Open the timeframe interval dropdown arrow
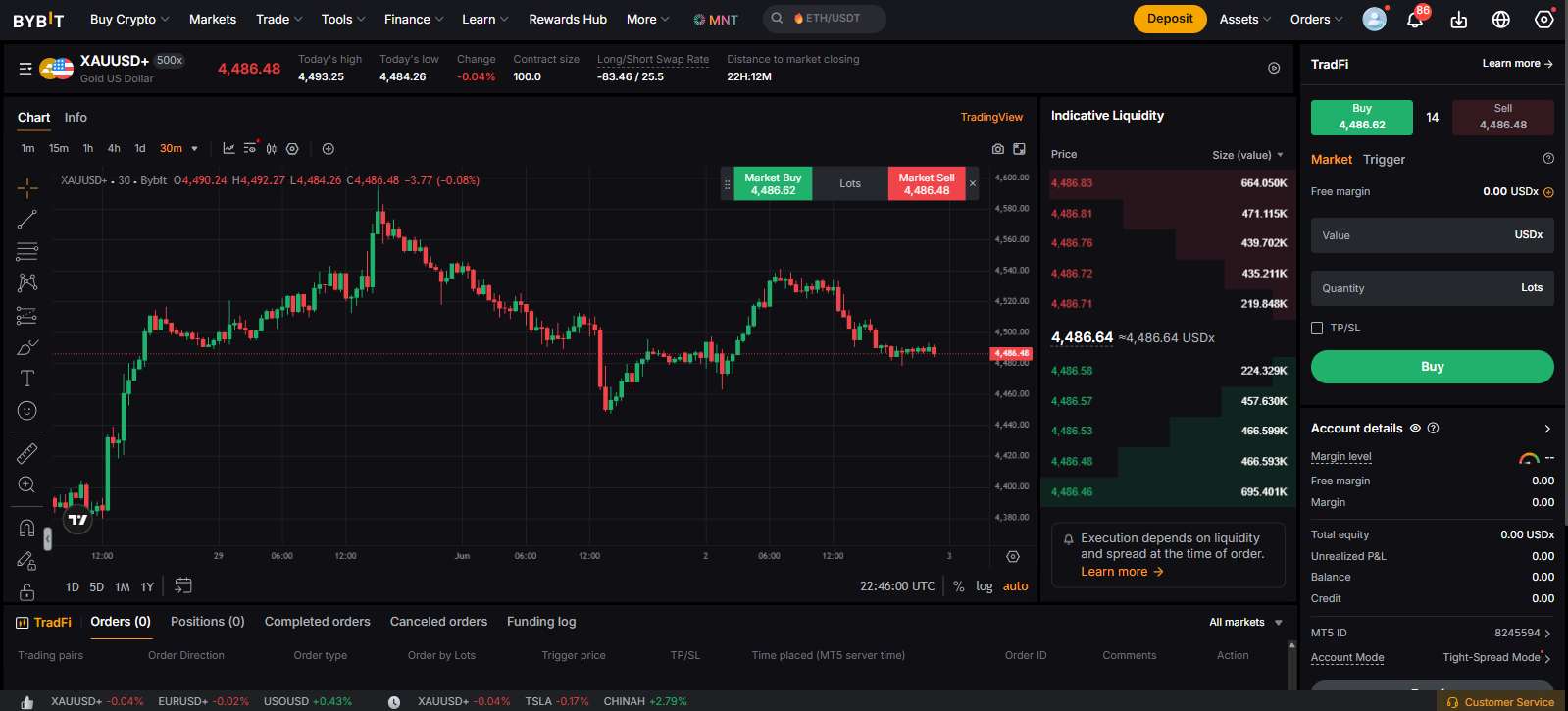Image resolution: width=1568 pixels, height=711 pixels. 194,149
